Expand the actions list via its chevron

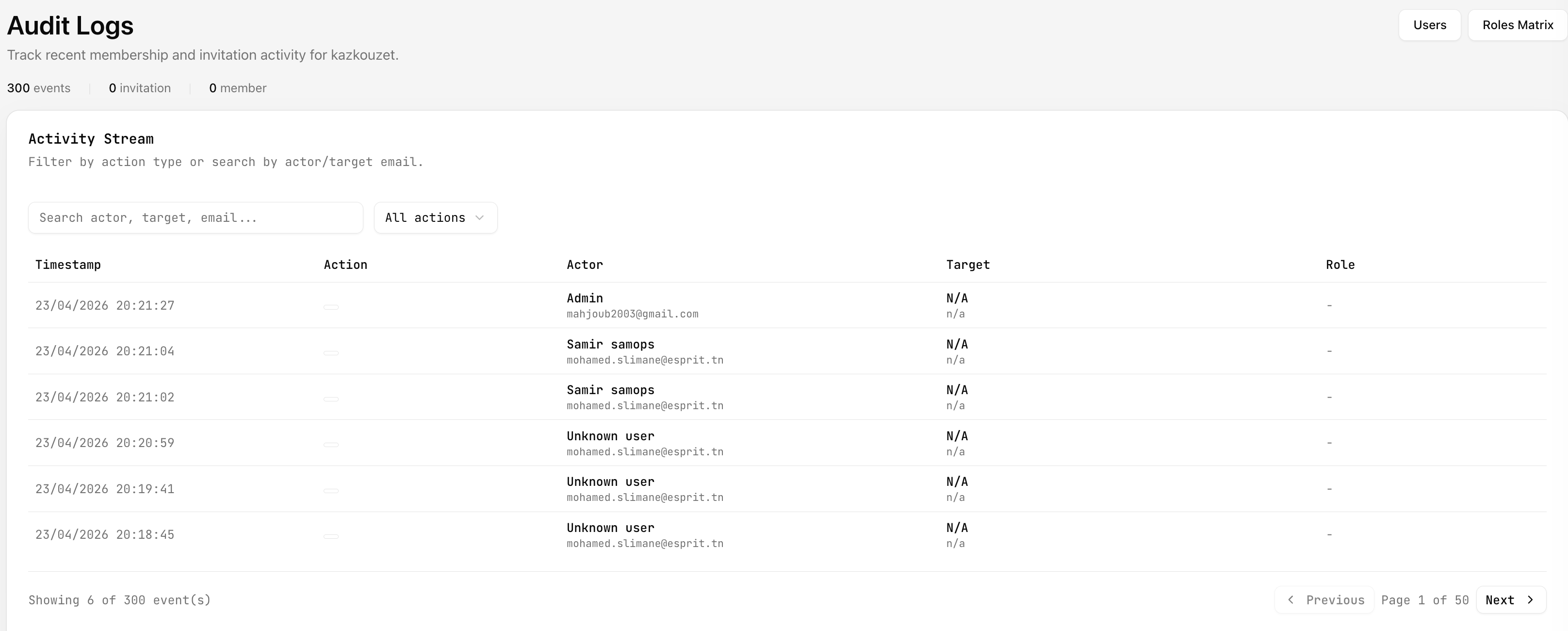479,217
